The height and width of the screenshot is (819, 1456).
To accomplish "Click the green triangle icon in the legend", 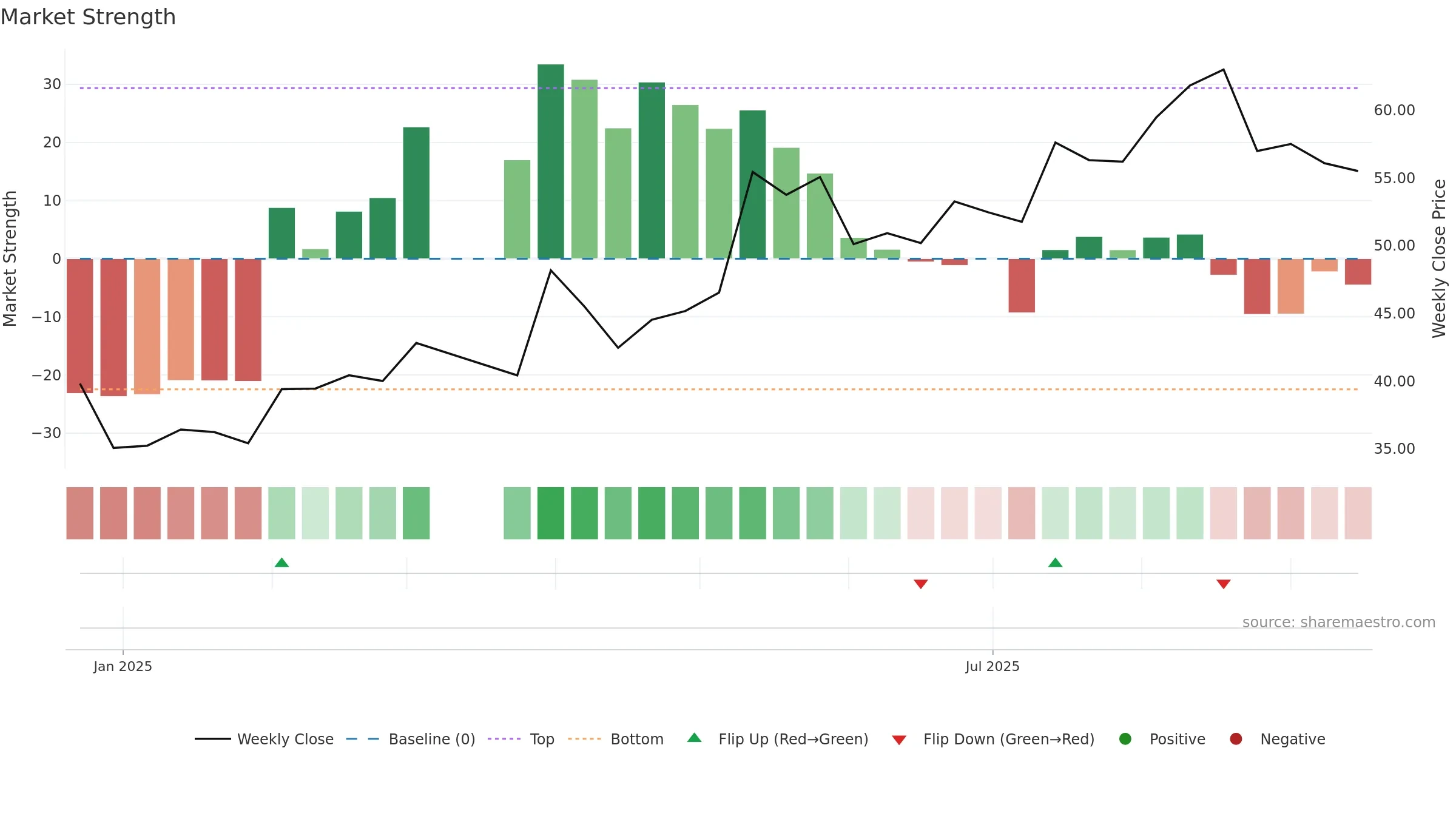I will point(695,738).
